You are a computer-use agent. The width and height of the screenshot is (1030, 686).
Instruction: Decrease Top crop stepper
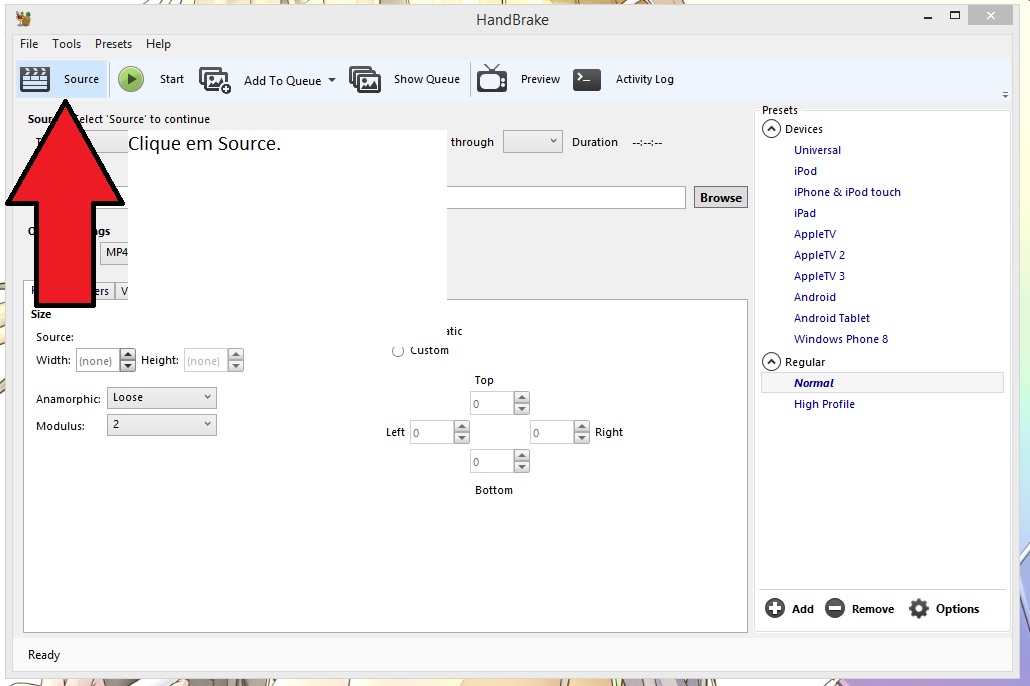(x=522, y=408)
